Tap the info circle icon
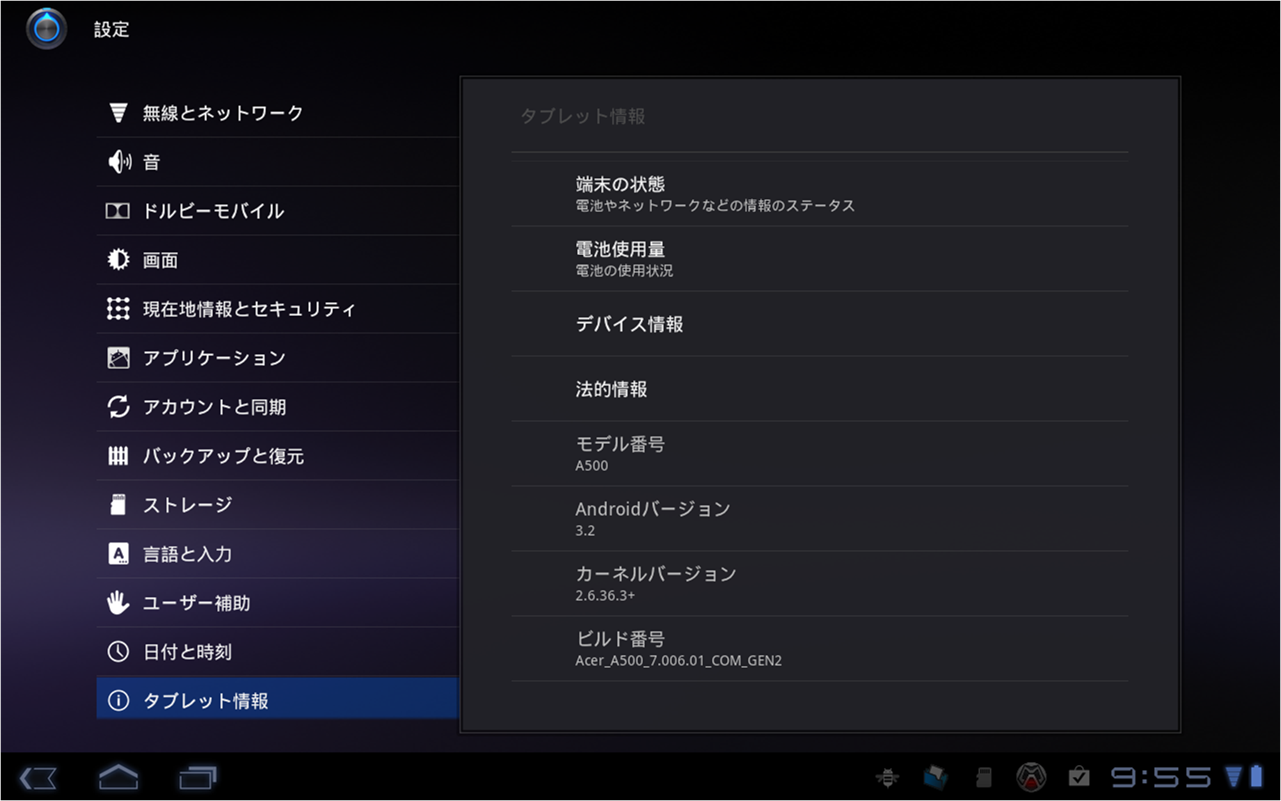Screen dimensions: 1281x801 [118, 701]
